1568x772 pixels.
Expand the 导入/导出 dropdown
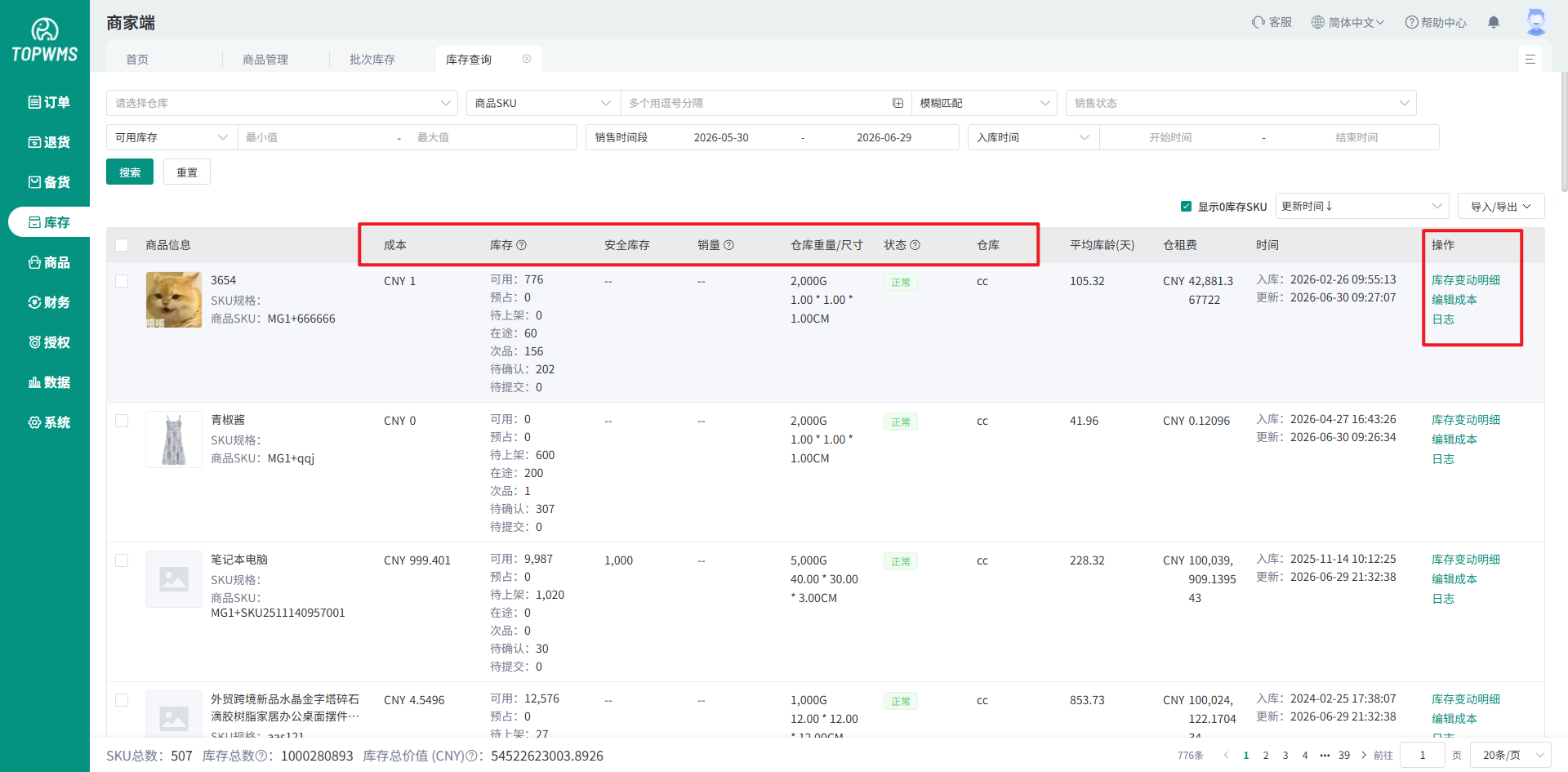tap(1500, 207)
